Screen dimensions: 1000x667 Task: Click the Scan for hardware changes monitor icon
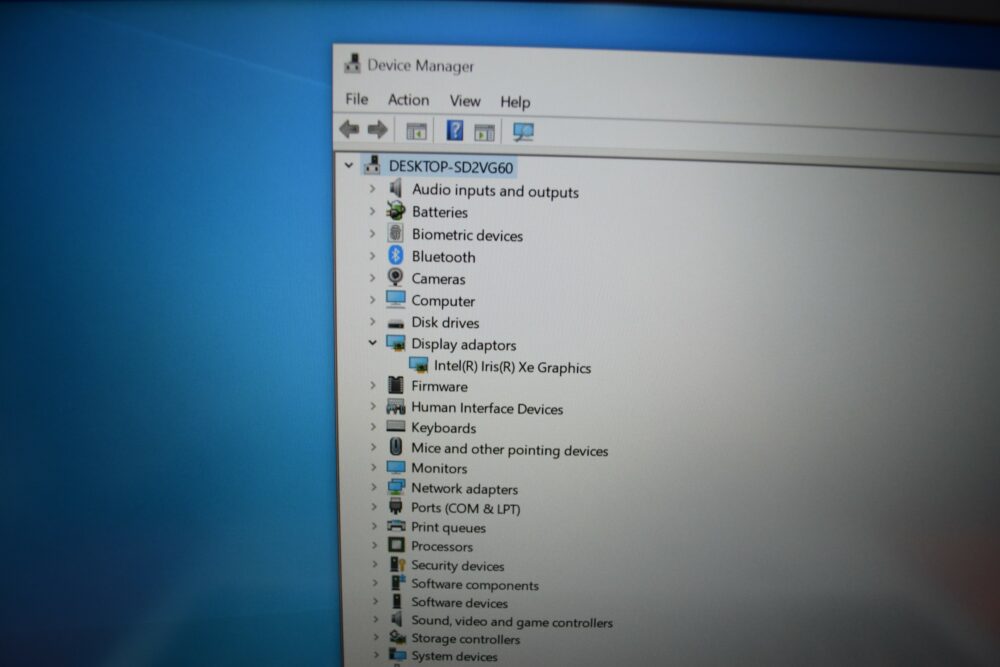(x=524, y=132)
